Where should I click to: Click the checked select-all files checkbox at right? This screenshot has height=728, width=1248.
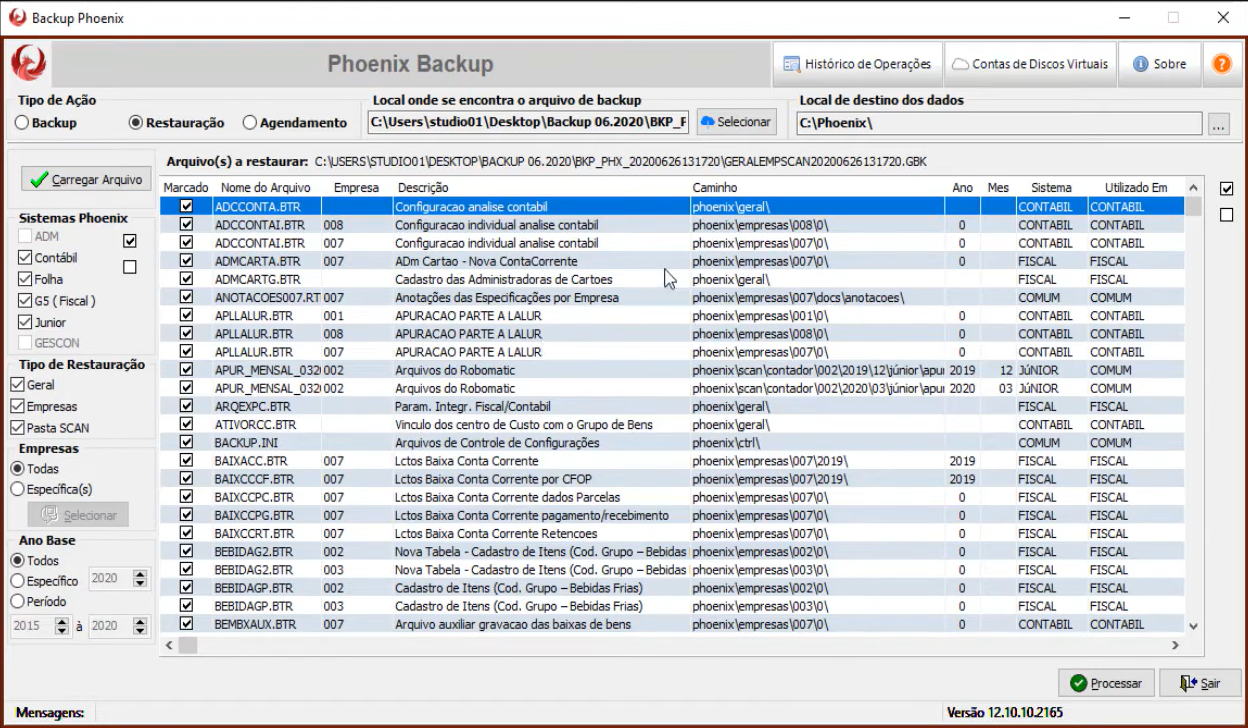pos(1227,189)
